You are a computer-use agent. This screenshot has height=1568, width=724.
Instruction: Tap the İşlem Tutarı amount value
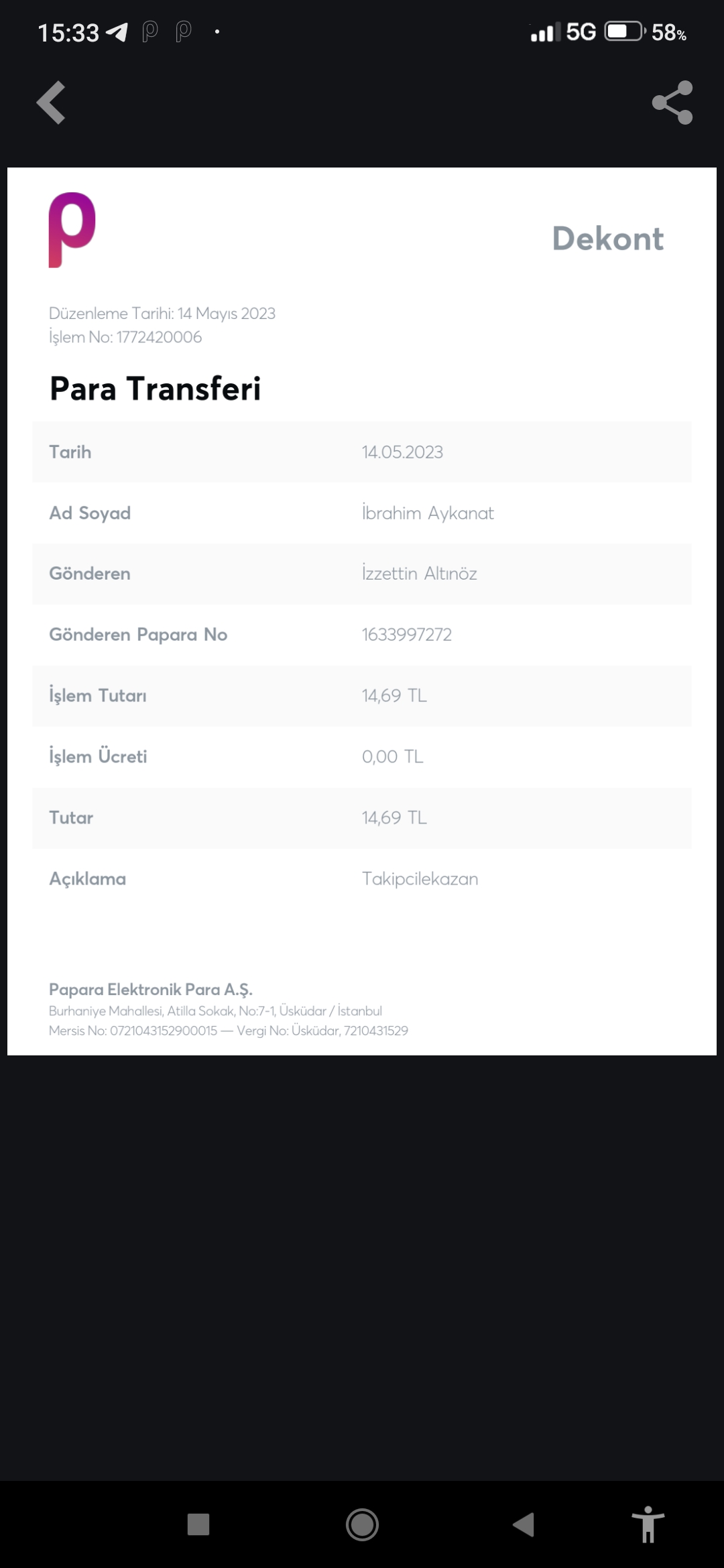394,696
